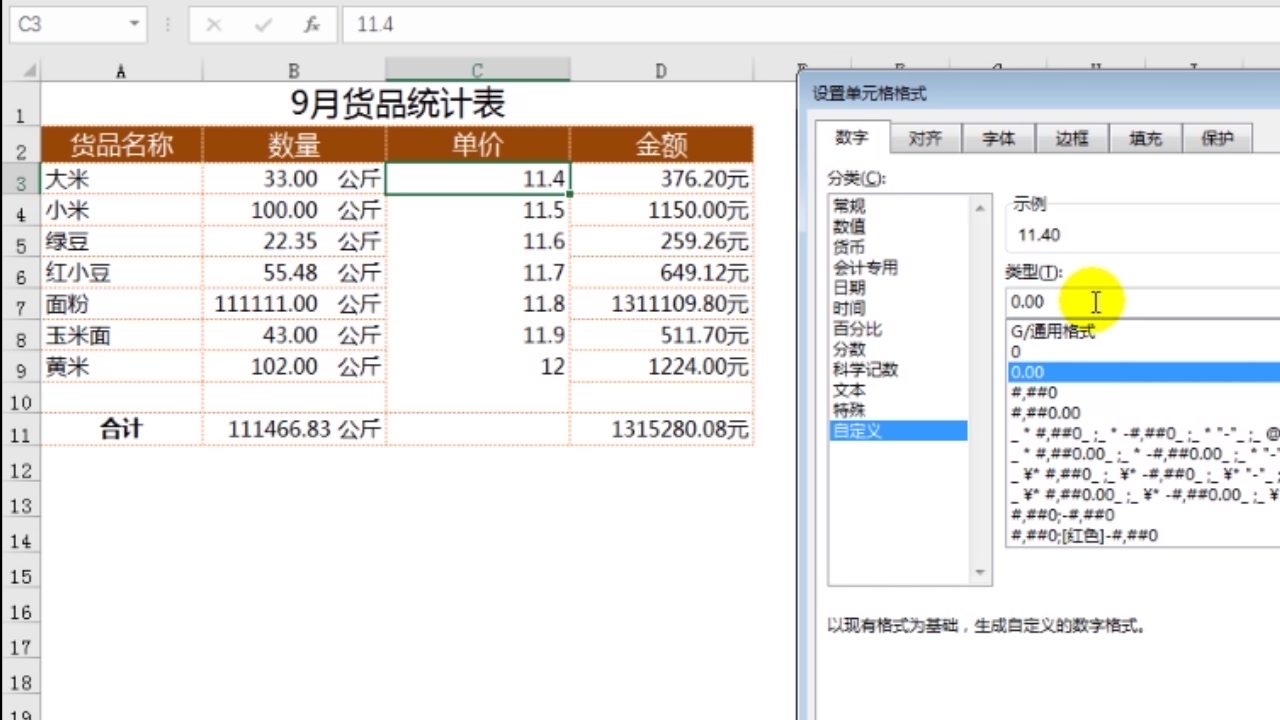1280x720 pixels.
Task: Select 百分比 in the category list
Action: tap(848, 328)
